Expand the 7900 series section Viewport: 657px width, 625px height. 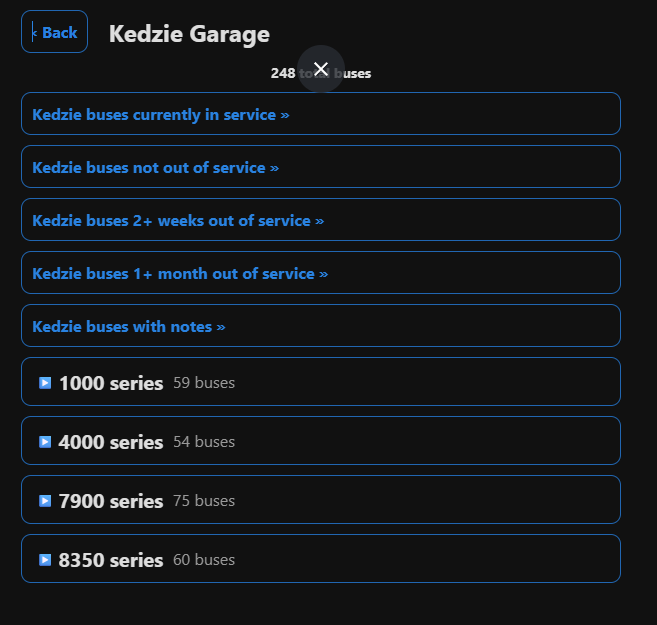click(321, 500)
